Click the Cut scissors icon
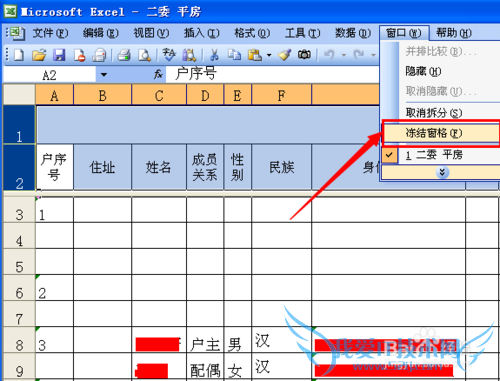This screenshot has width=500, height=381. (x=214, y=55)
